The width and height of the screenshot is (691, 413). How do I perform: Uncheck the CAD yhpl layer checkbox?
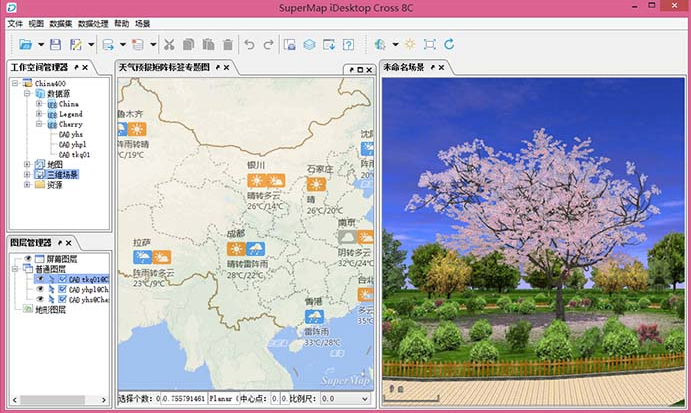(x=63, y=289)
